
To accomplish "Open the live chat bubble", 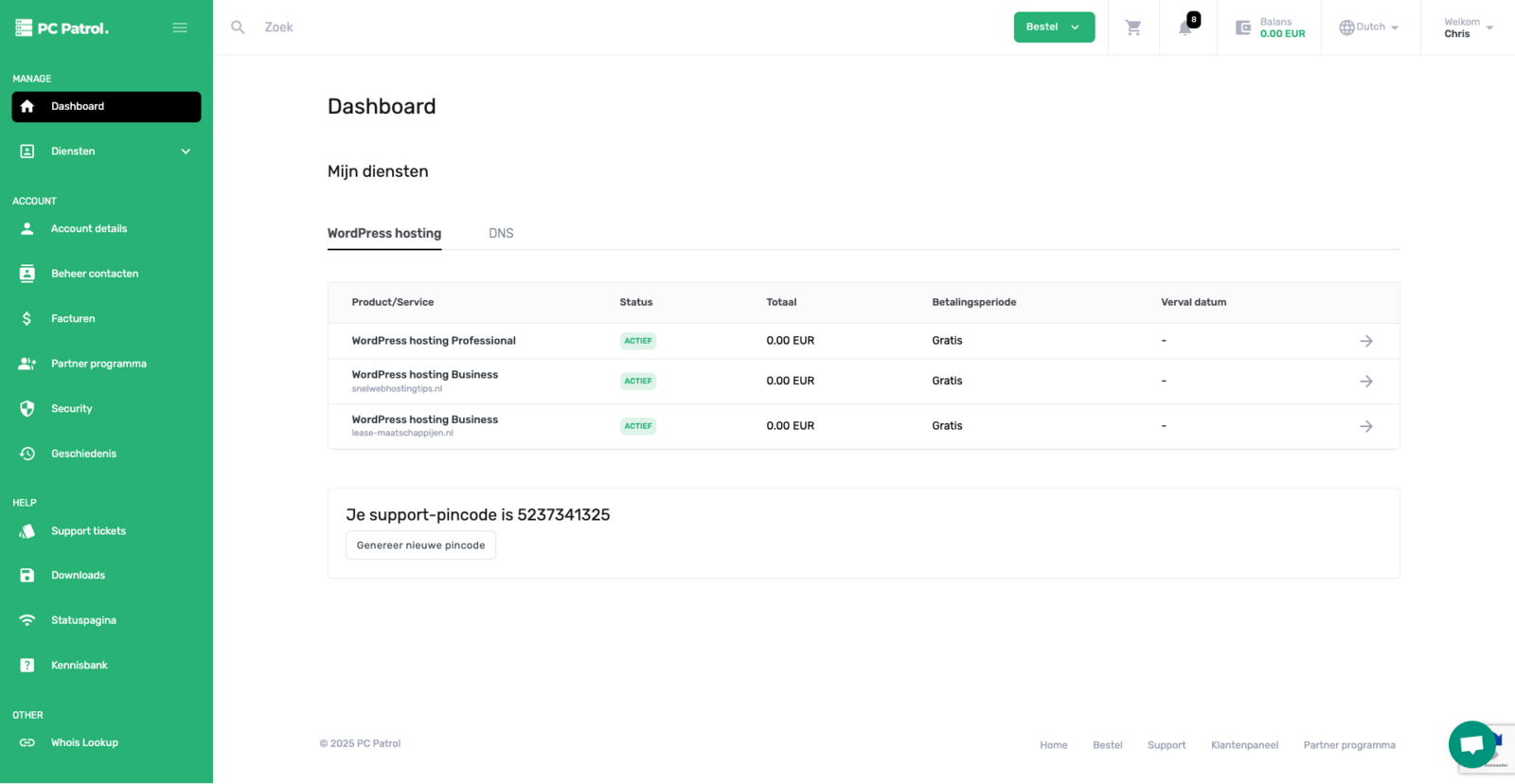I will click(x=1471, y=744).
